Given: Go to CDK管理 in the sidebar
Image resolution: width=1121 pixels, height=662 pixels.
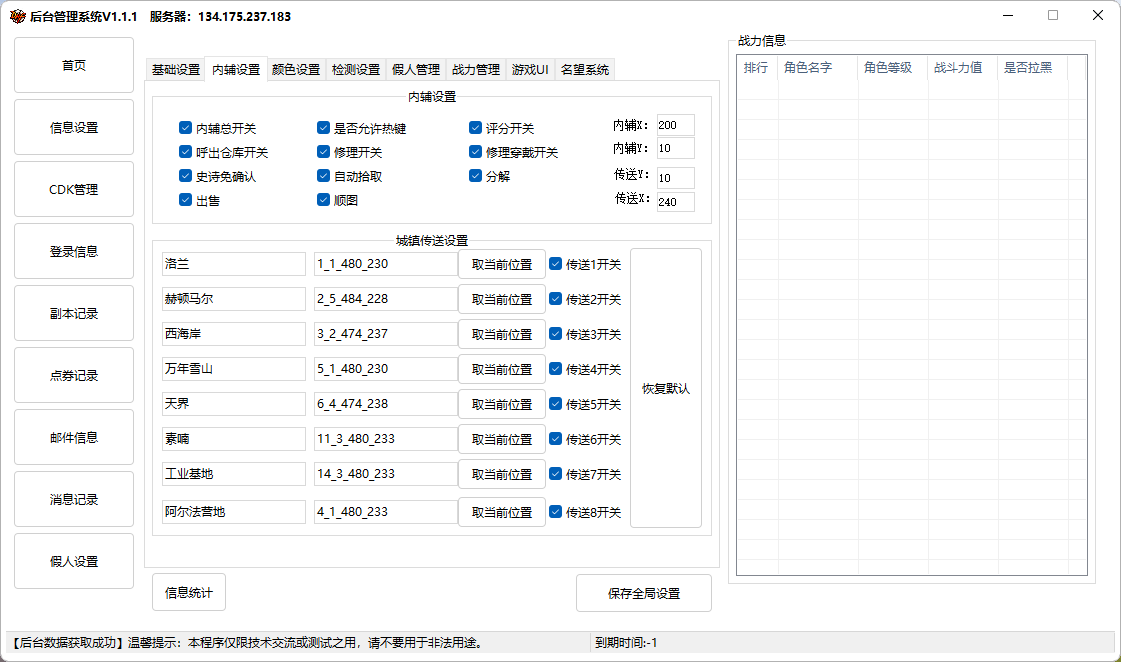Looking at the screenshot, I should pos(74,189).
